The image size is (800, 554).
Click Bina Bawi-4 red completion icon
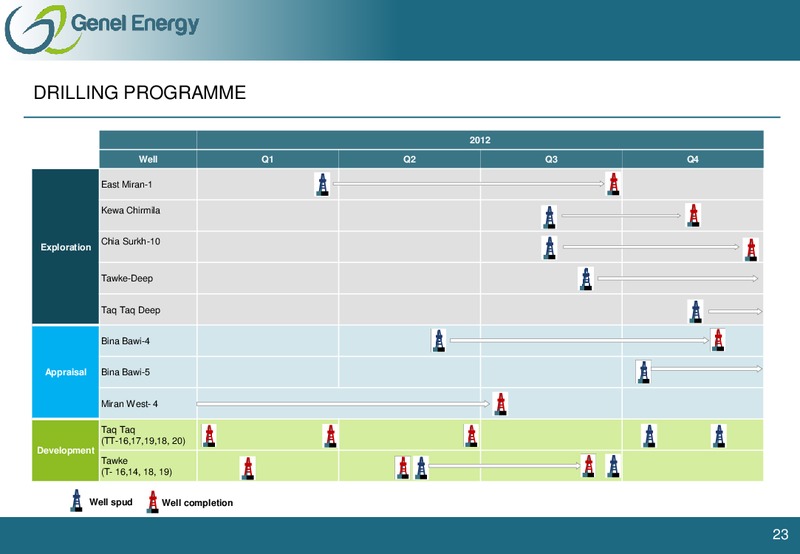pyautogui.click(x=718, y=340)
